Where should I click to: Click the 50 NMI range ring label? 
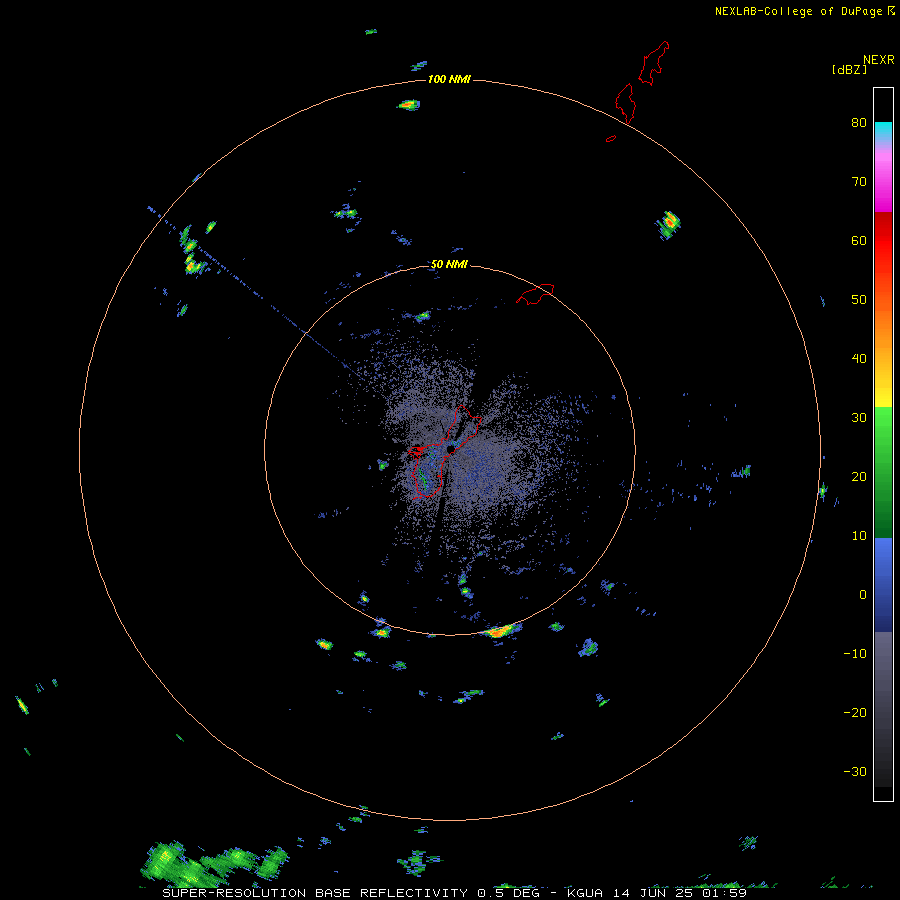[449, 264]
